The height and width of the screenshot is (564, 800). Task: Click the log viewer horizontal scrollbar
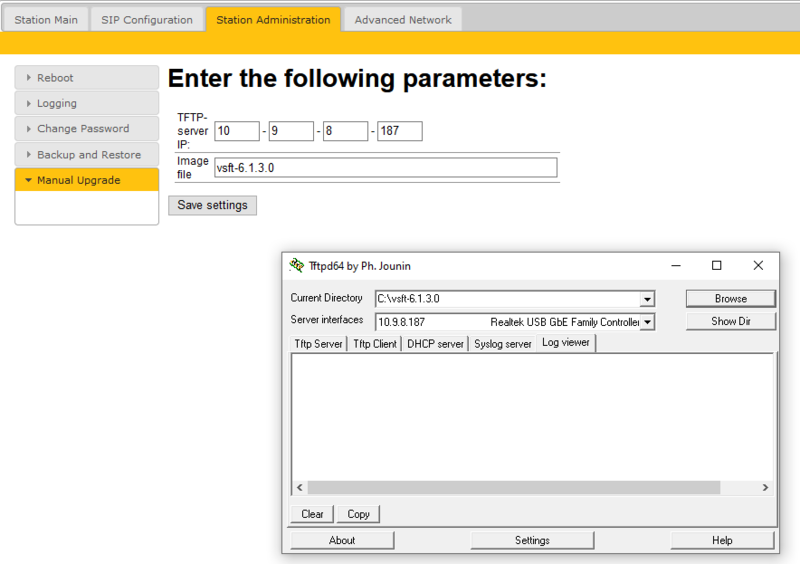[514, 487]
